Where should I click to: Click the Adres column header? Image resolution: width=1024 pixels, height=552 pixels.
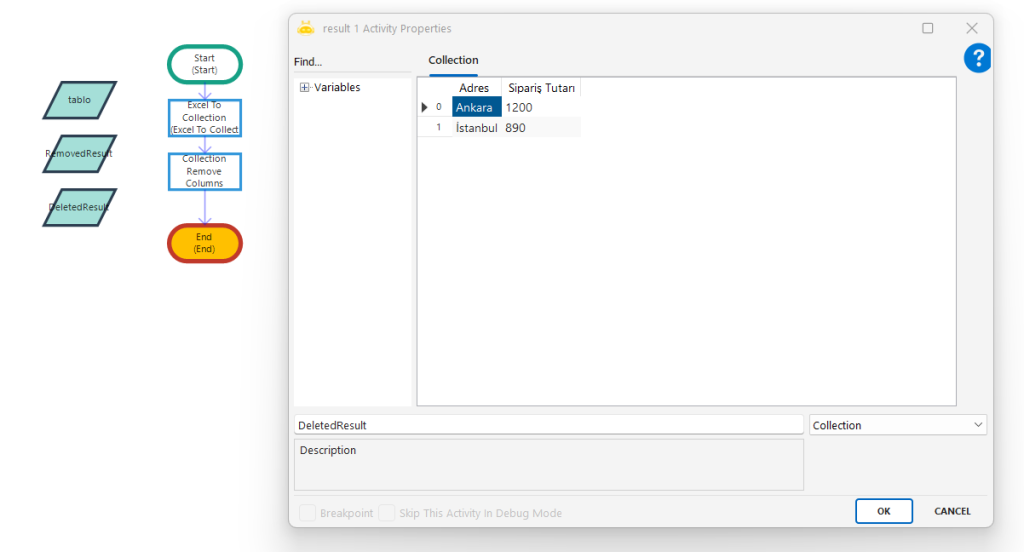click(474, 88)
